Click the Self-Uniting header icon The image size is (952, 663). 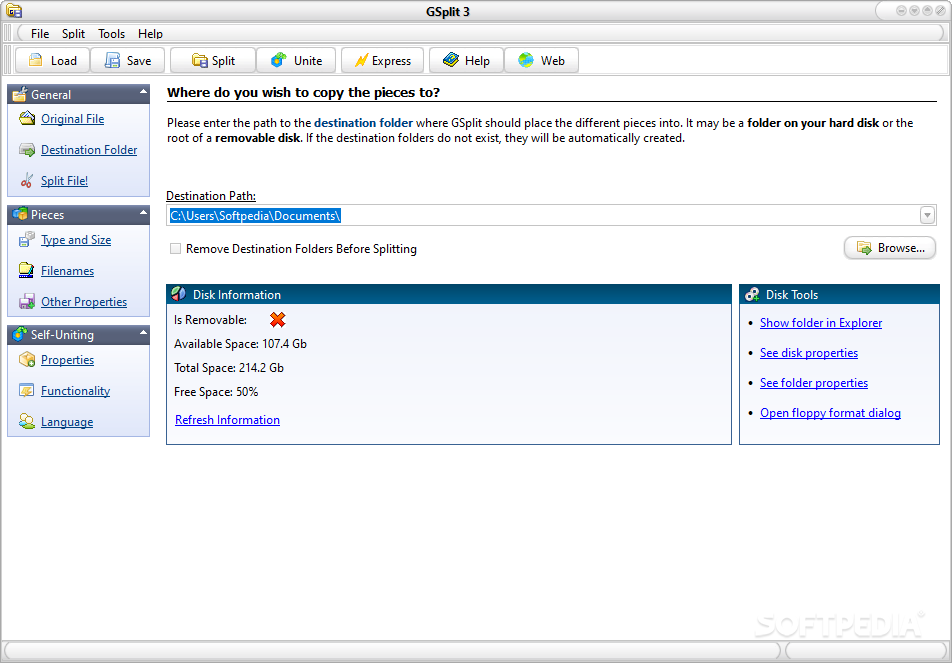(20, 334)
